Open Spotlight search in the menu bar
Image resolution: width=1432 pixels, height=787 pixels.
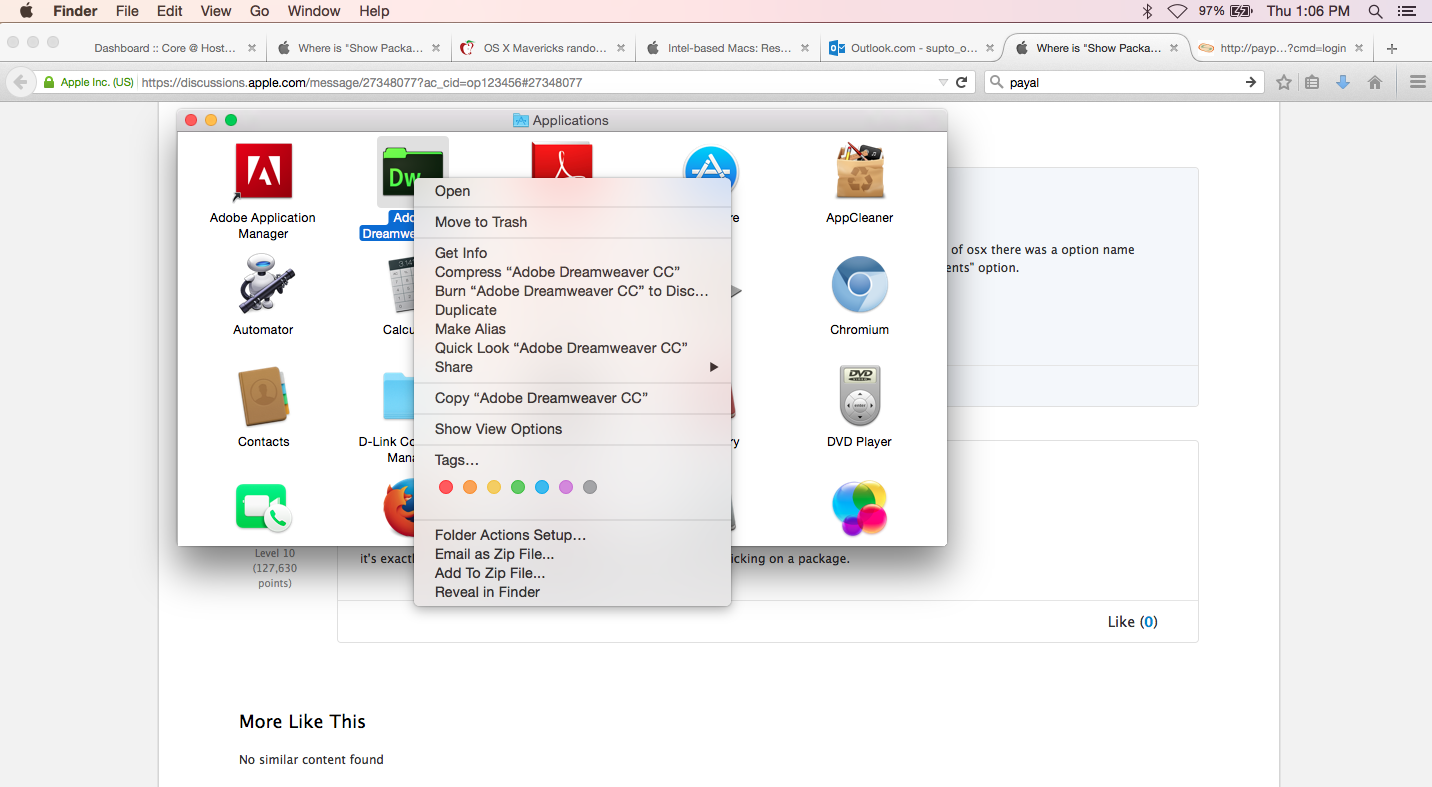click(1375, 11)
